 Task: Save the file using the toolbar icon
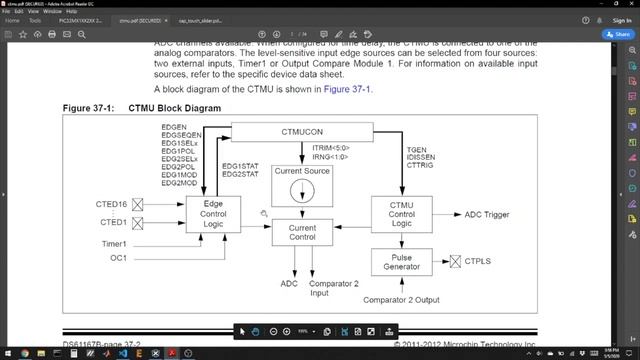click(x=8, y=35)
